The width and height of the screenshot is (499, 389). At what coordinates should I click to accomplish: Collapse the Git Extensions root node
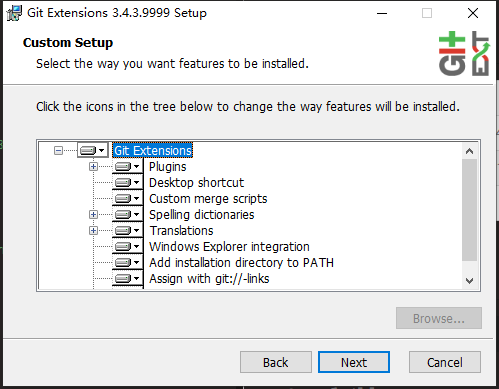tap(58, 150)
